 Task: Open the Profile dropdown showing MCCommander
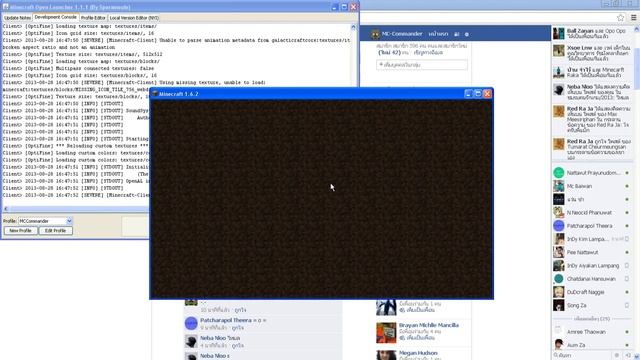(x=45, y=221)
